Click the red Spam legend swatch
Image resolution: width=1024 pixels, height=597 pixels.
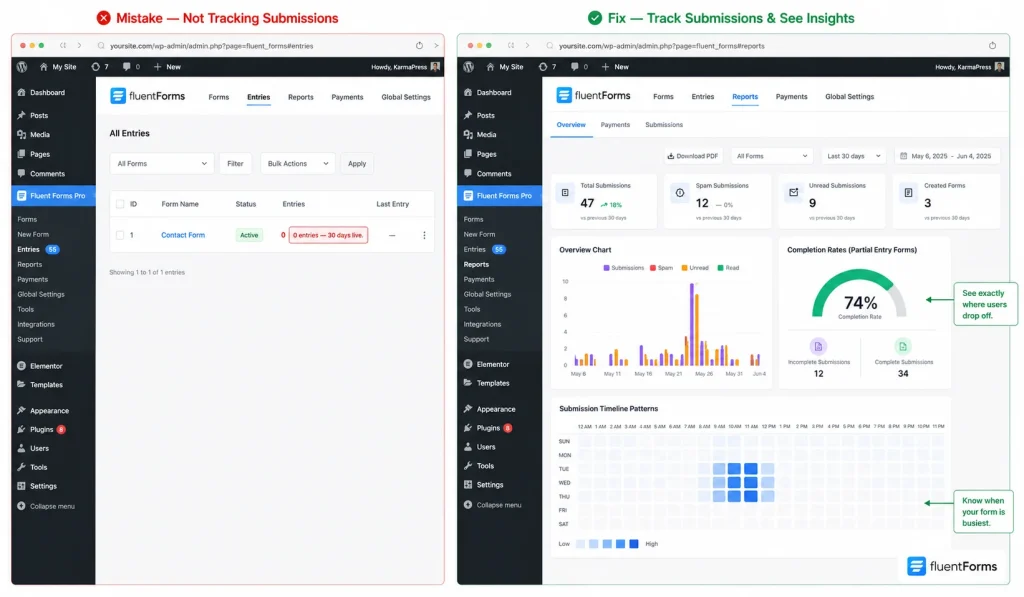[652, 268]
